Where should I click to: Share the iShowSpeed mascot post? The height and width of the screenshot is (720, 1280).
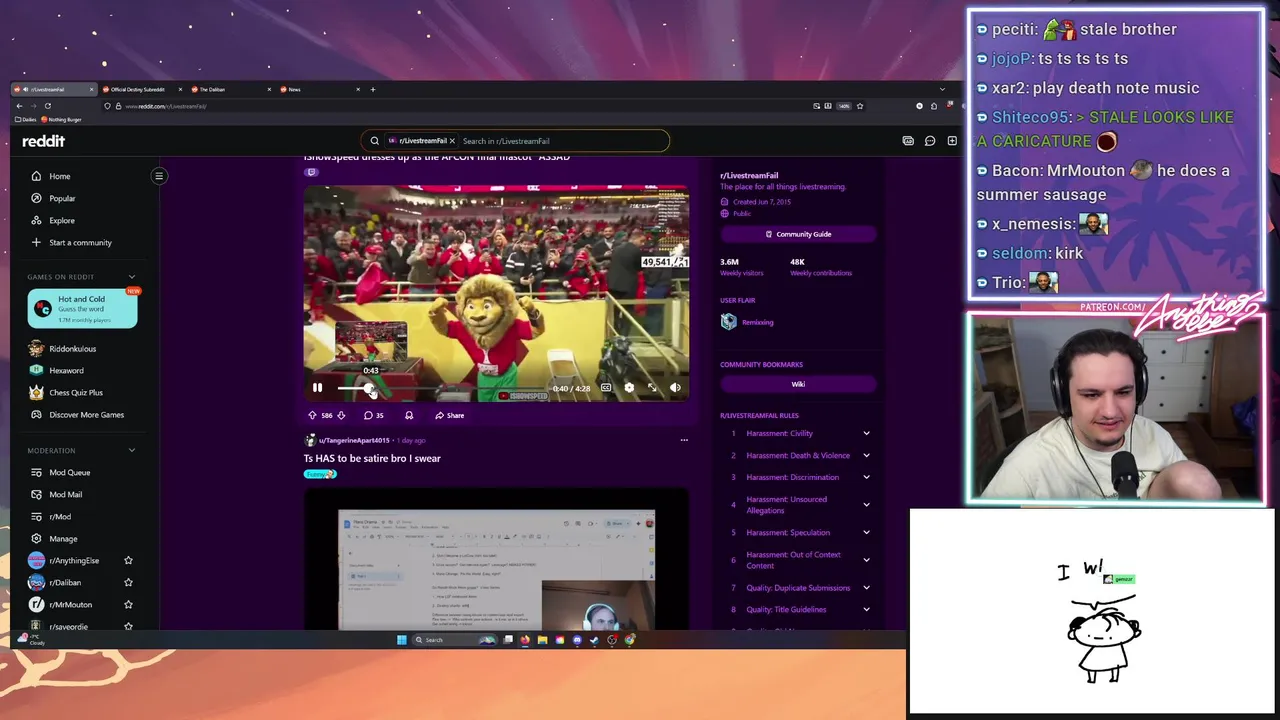[x=449, y=415]
